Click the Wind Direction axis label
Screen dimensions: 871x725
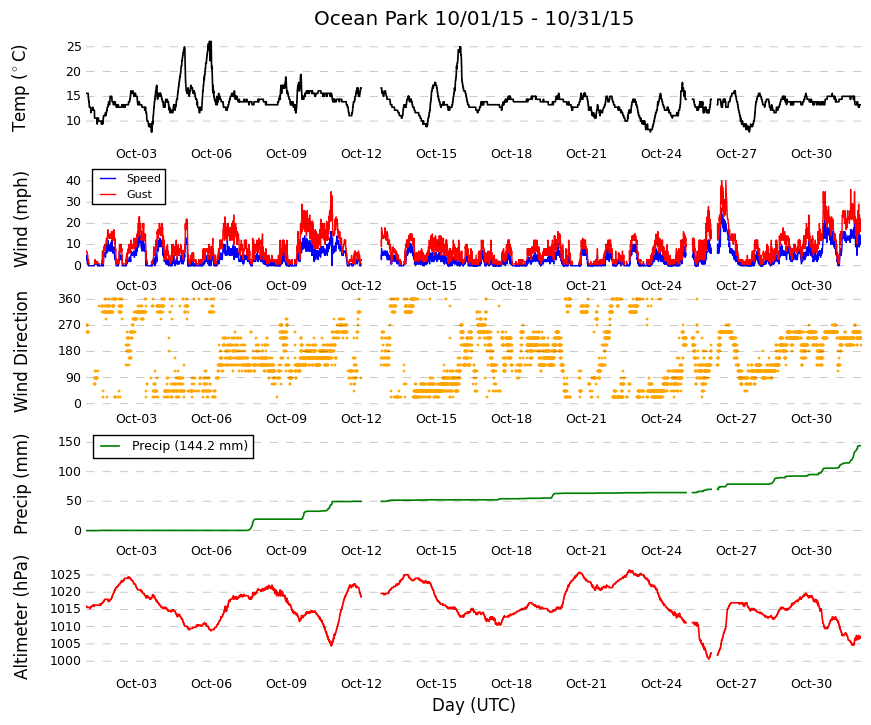point(20,352)
